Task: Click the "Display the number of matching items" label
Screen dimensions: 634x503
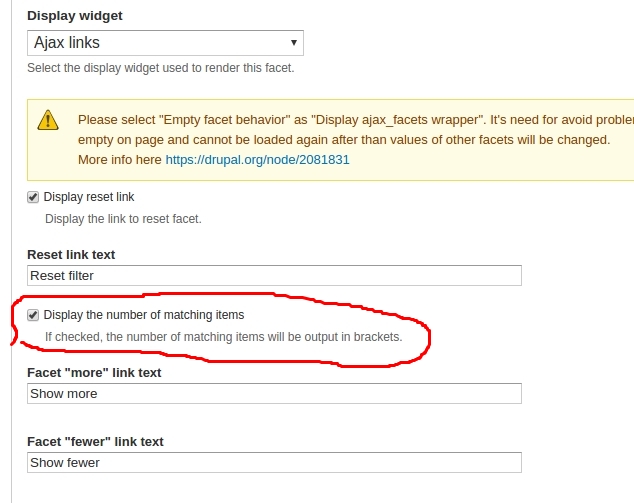Action: click(144, 315)
